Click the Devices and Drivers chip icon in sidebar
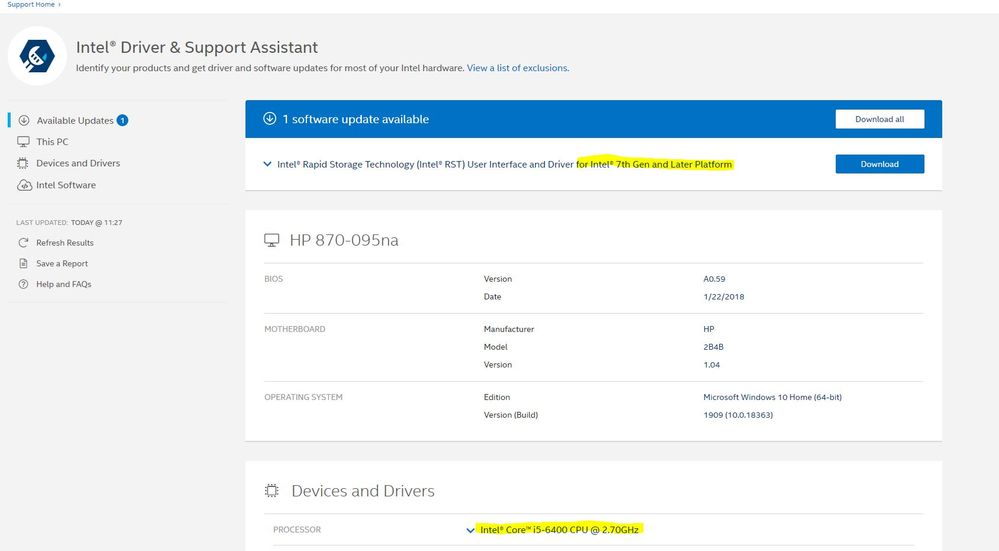This screenshot has width=999, height=551. 23,163
